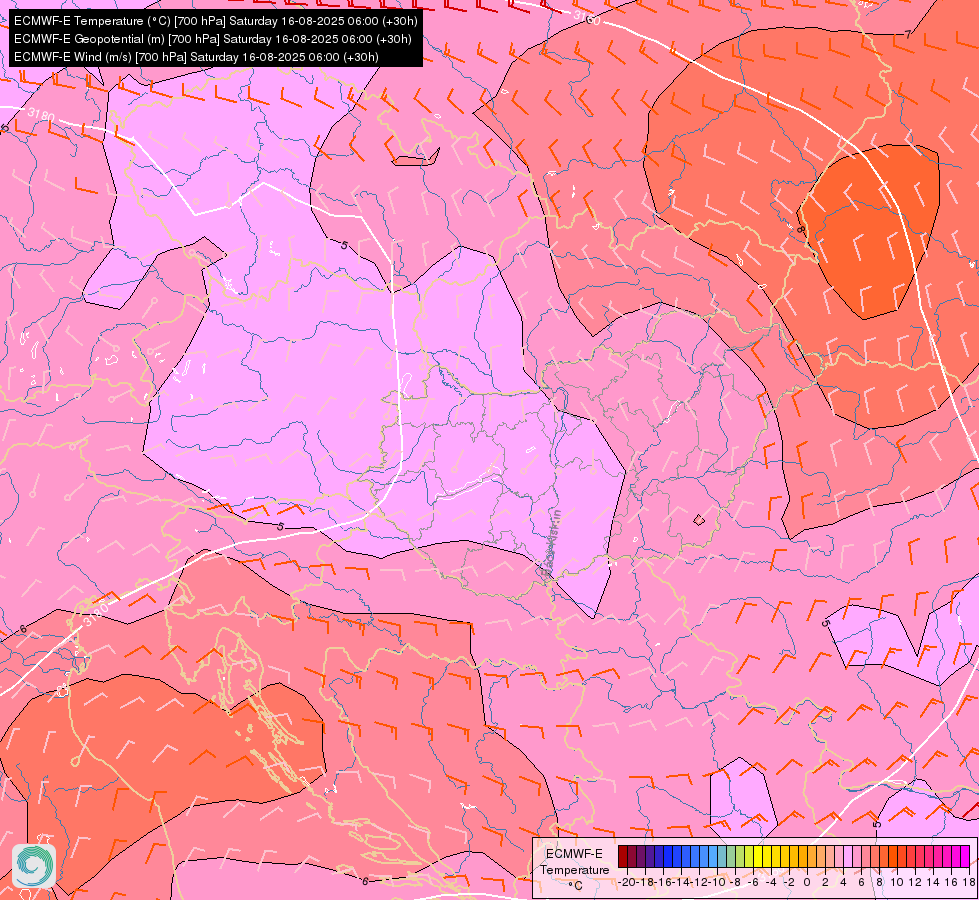
Task: Click the legend value -6
Action: [x=753, y=882]
